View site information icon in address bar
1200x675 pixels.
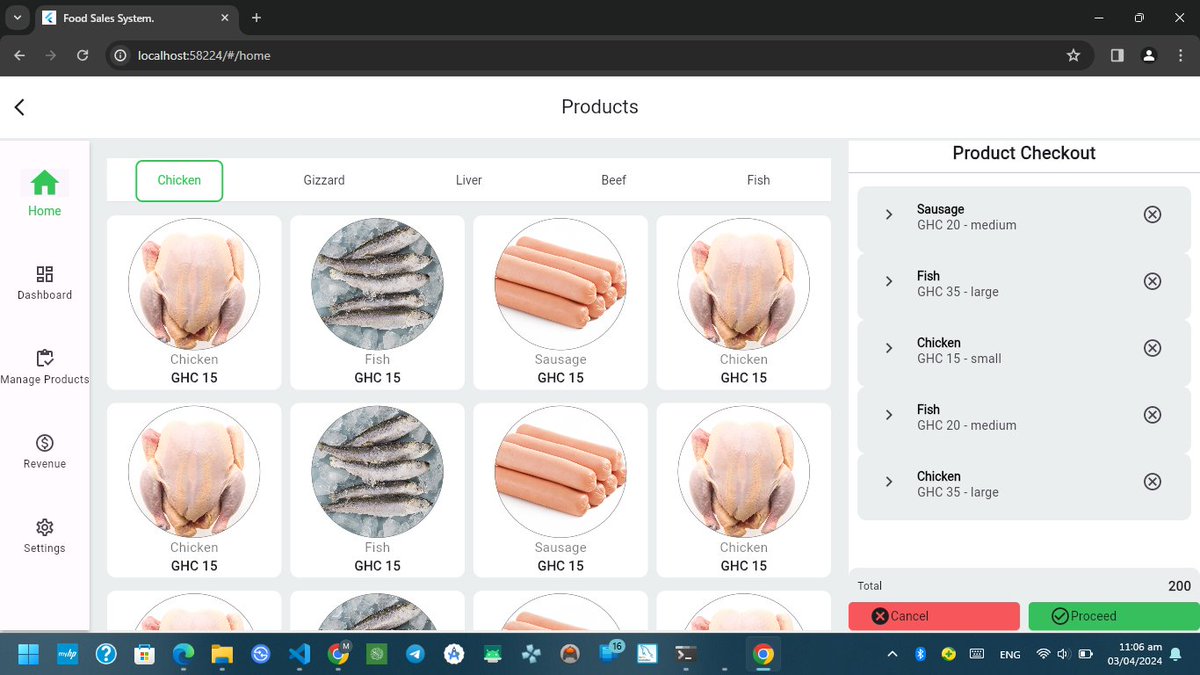[x=120, y=56]
